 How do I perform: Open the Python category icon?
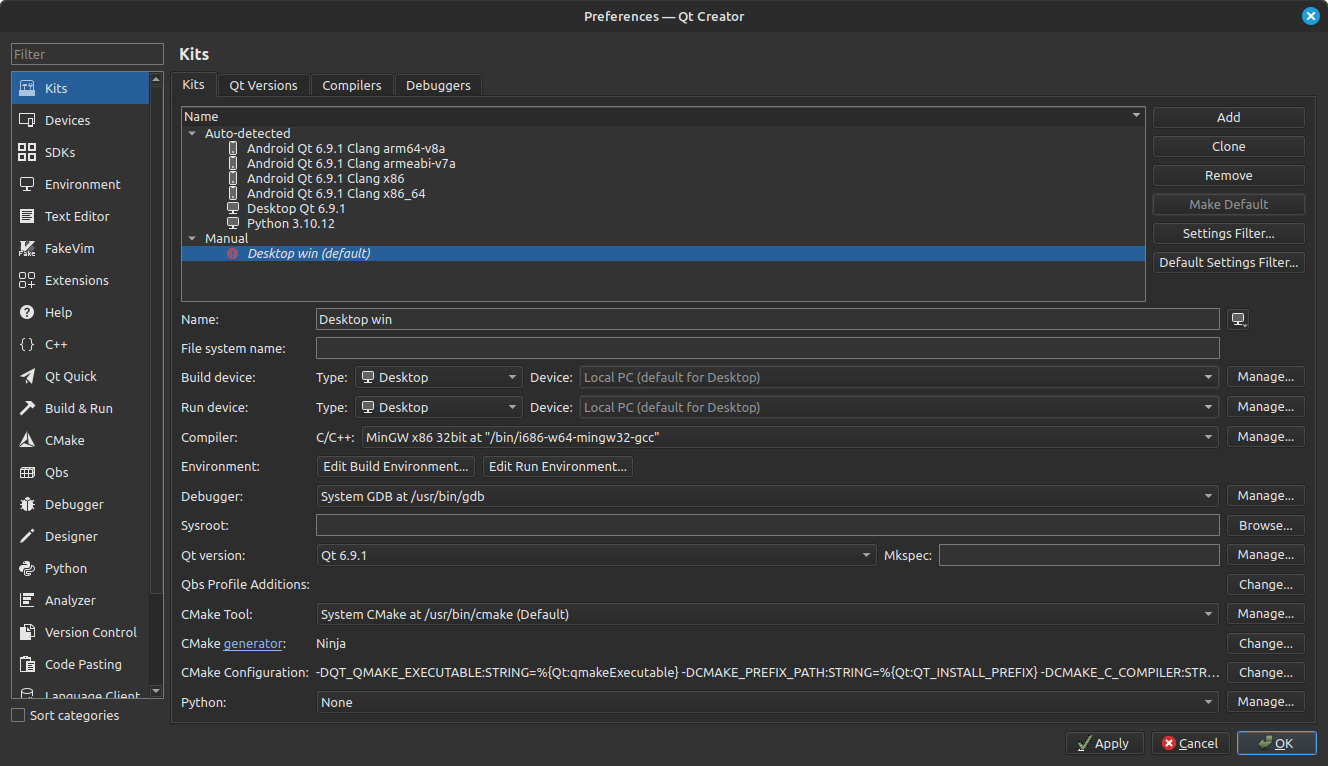tap(27, 568)
